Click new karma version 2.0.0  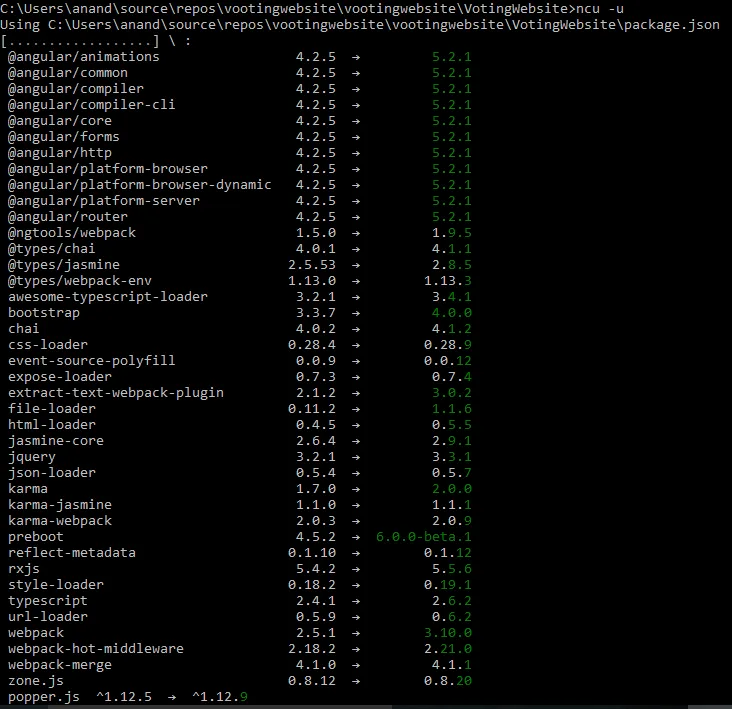451,489
